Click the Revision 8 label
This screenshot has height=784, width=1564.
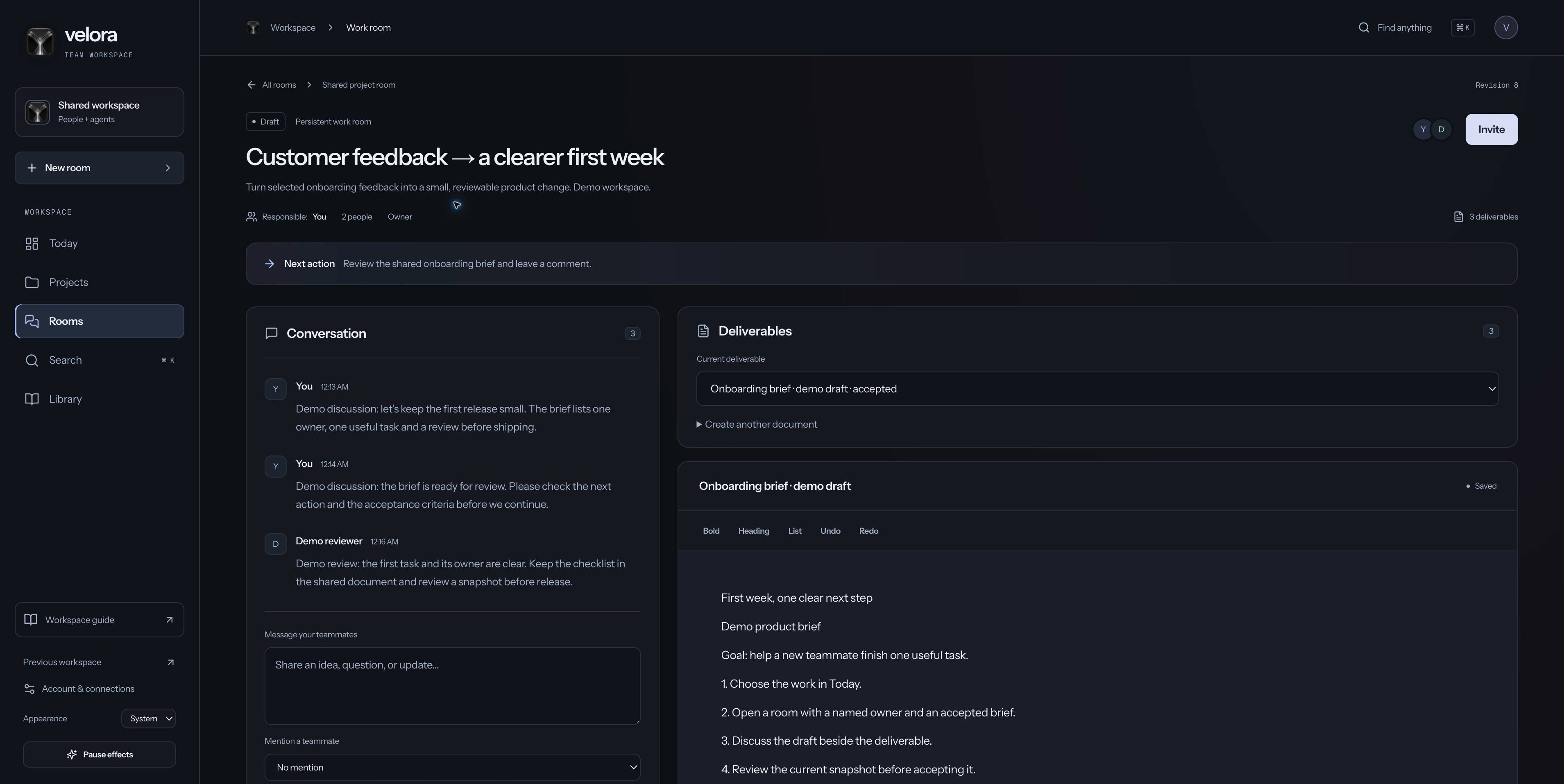[1496, 85]
